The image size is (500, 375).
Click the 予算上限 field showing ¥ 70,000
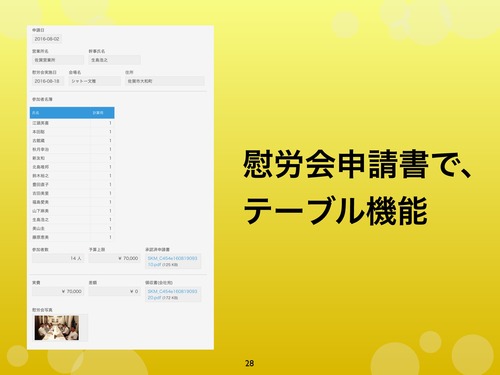point(114,258)
